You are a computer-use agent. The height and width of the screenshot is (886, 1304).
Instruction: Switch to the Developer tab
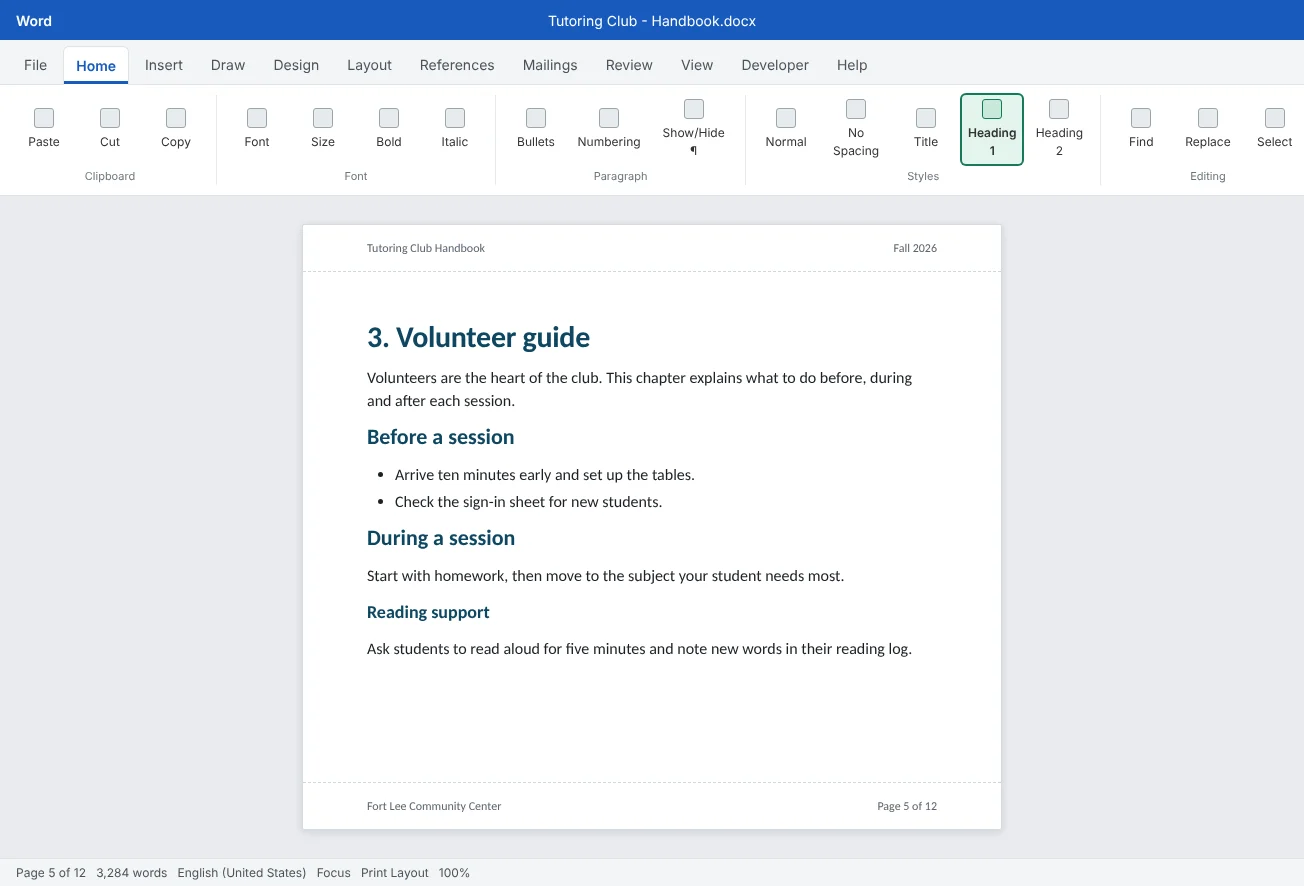coord(775,65)
